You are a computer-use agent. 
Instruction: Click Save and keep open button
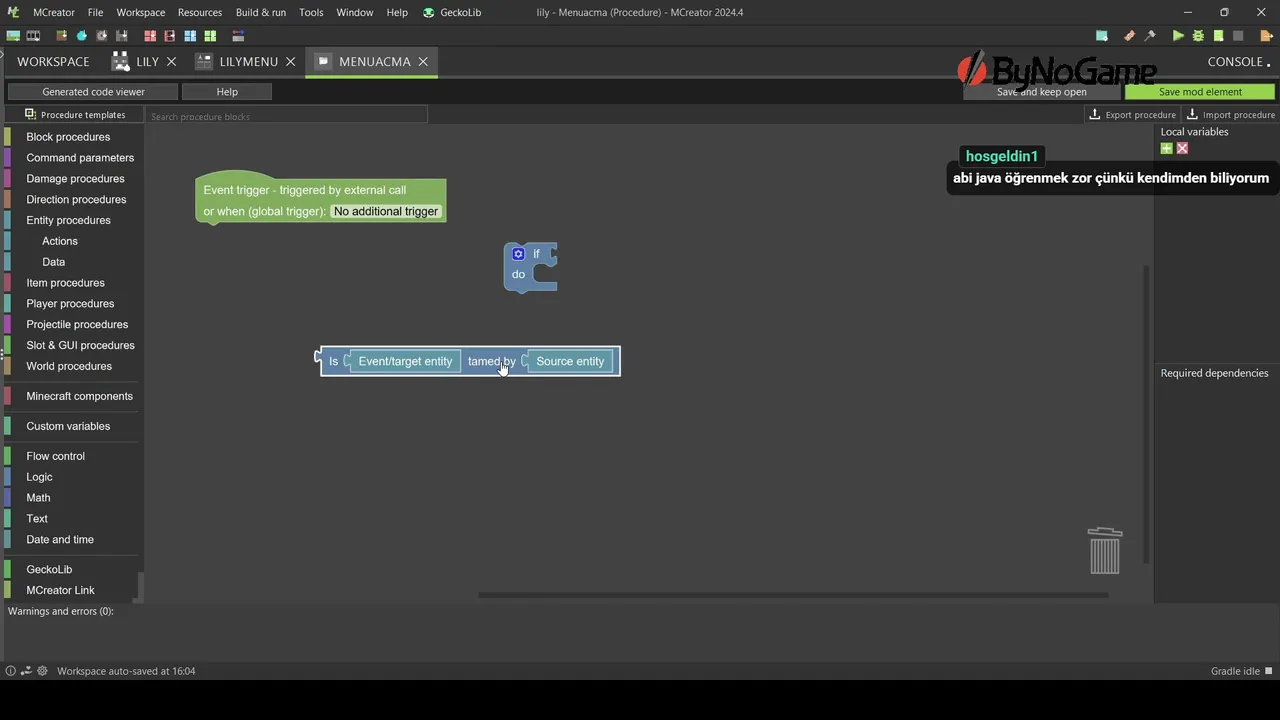tap(1041, 91)
